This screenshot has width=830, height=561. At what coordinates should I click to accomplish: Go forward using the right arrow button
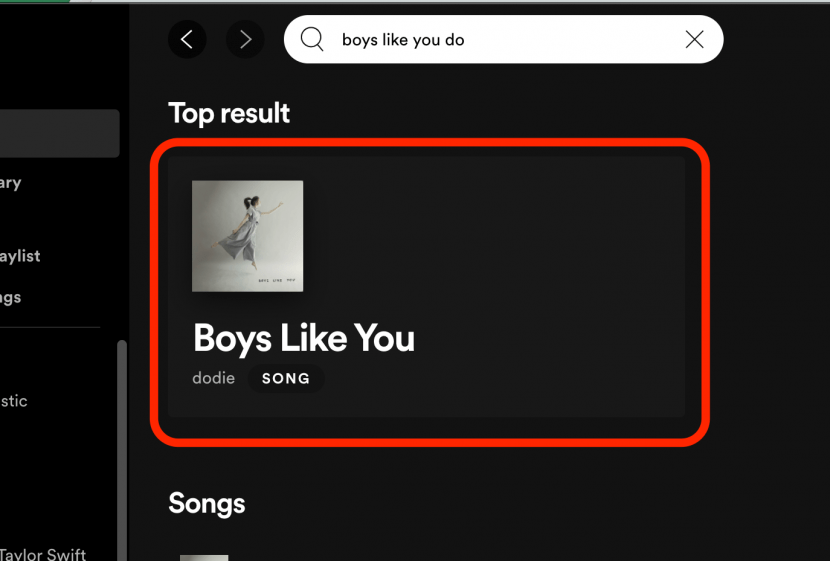(x=245, y=40)
